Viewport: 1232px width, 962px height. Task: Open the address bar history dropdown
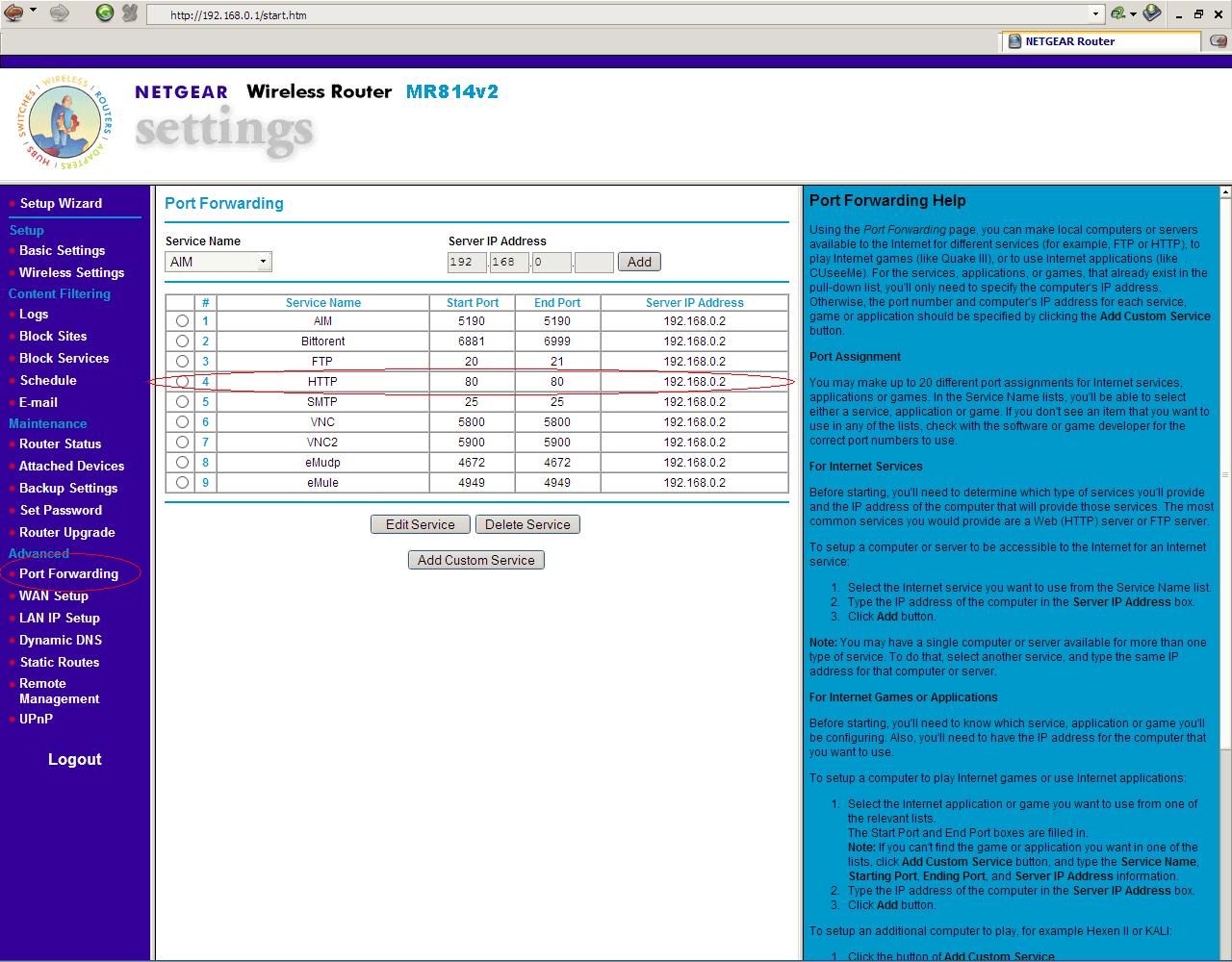click(1096, 14)
